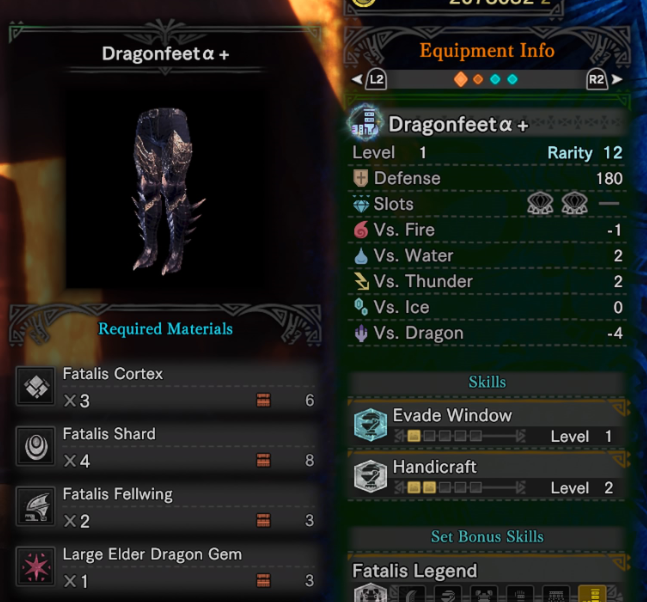Click the Fatalis Fellwing material icon

point(35,506)
